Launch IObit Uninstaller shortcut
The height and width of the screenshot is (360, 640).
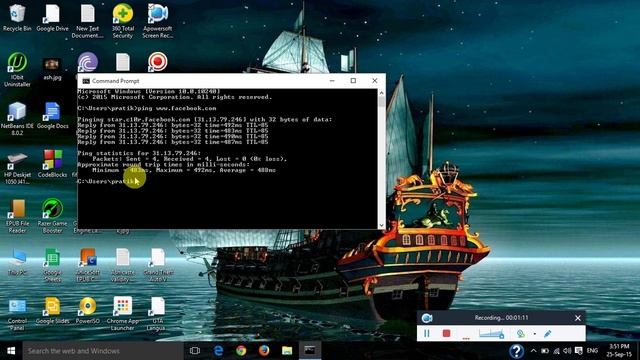tap(17, 69)
